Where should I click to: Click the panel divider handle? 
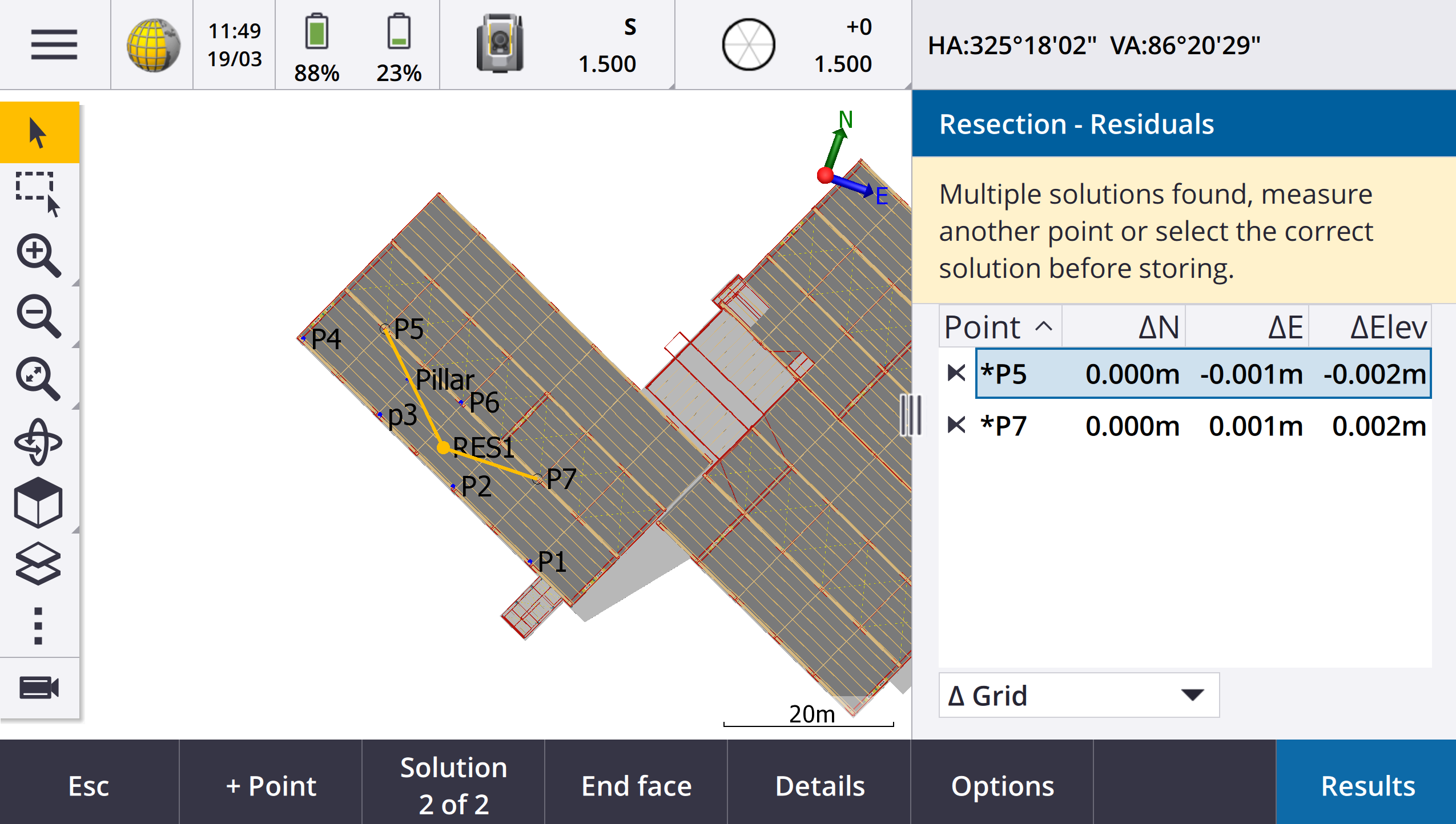[911, 415]
